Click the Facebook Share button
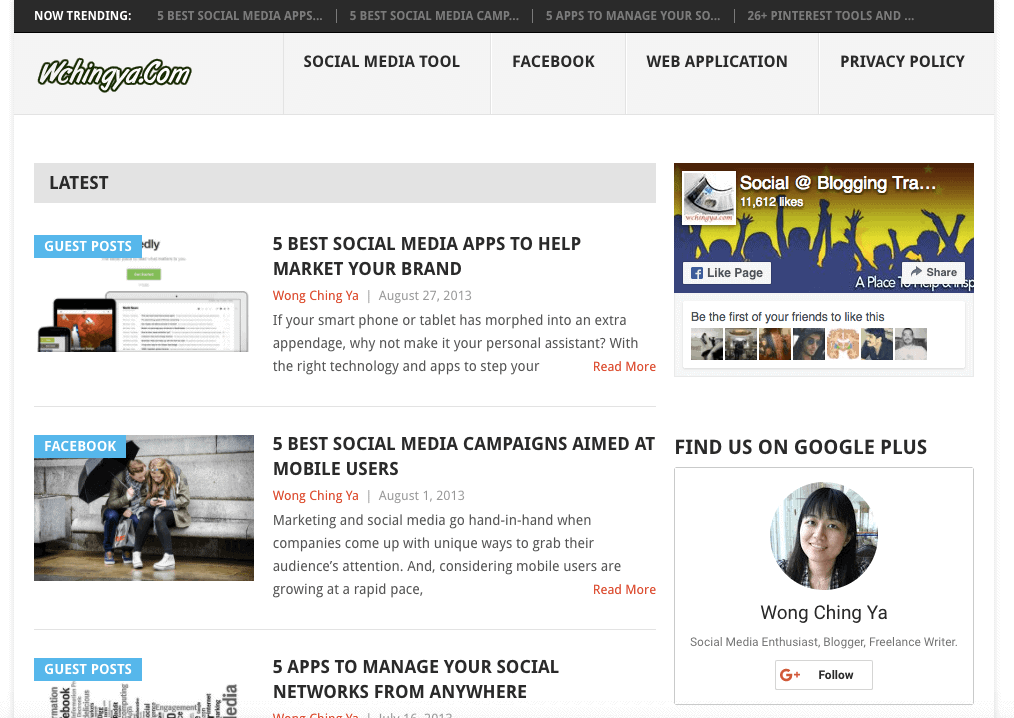1014x718 pixels. pos(934,272)
